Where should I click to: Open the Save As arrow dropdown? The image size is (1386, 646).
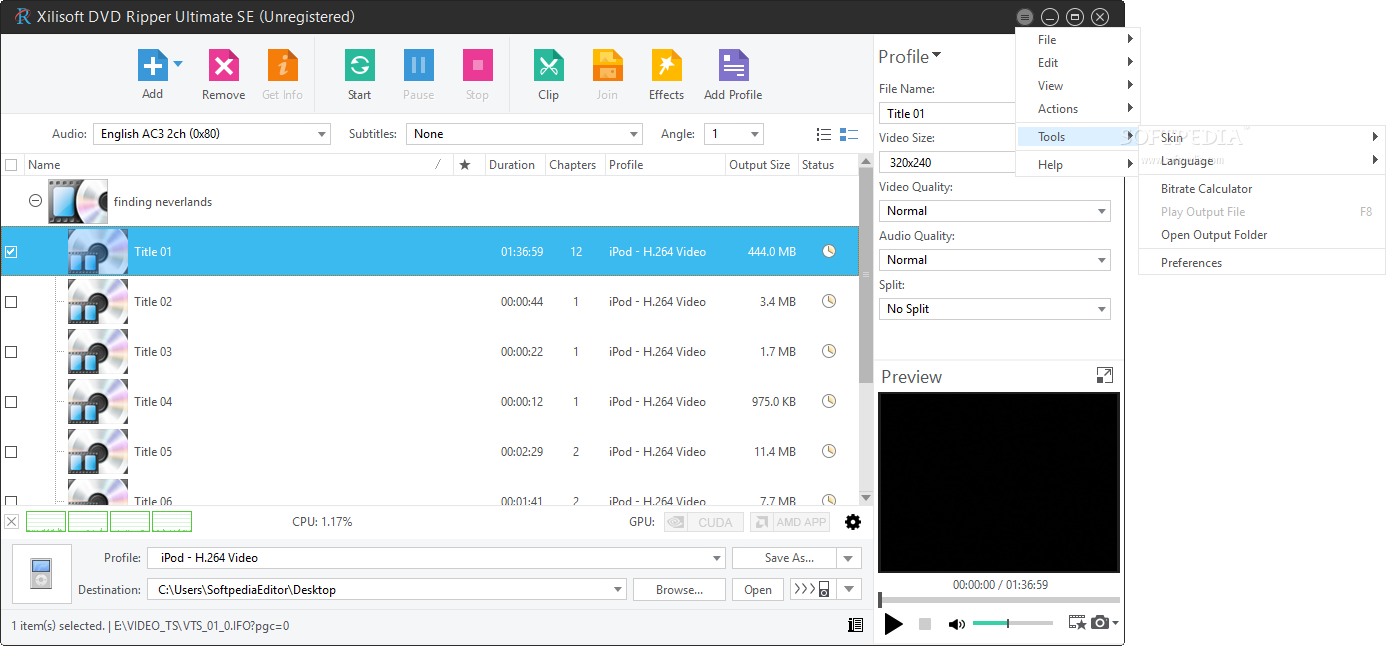[849, 558]
